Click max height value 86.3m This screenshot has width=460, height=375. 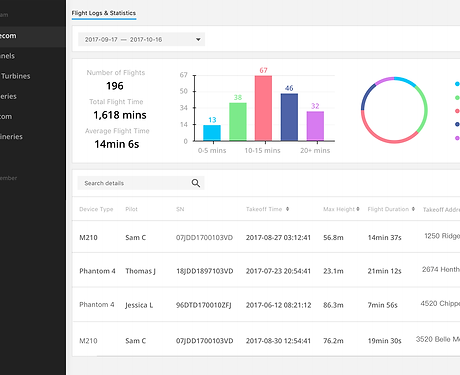(x=333, y=305)
